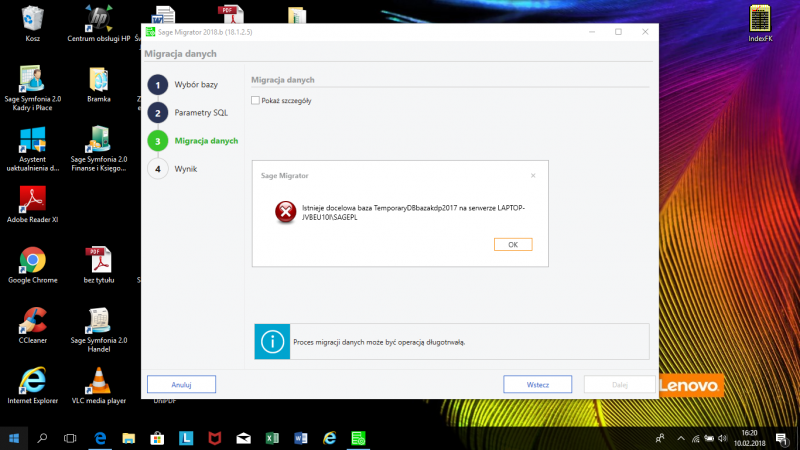Open VLC media player desktop icon

coord(98,385)
